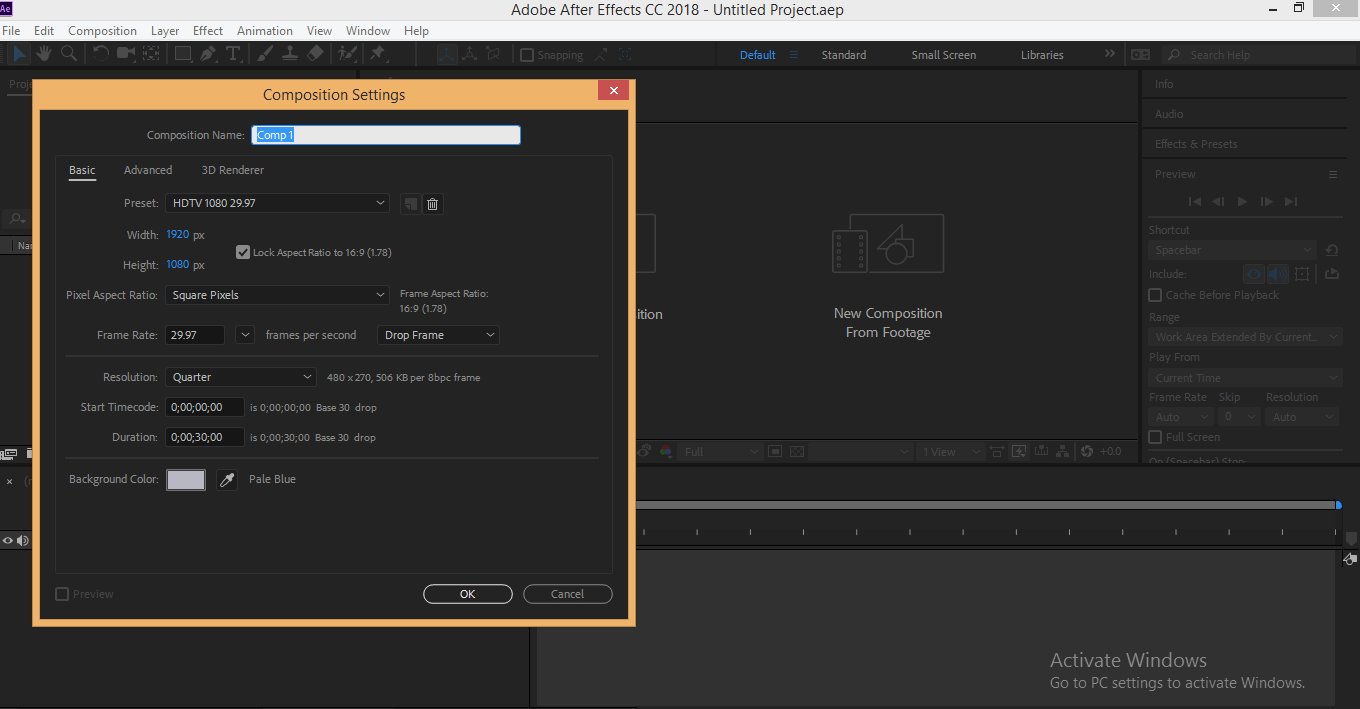The image size is (1360, 709).
Task: Enable the Snapping checkbox
Action: (x=527, y=55)
